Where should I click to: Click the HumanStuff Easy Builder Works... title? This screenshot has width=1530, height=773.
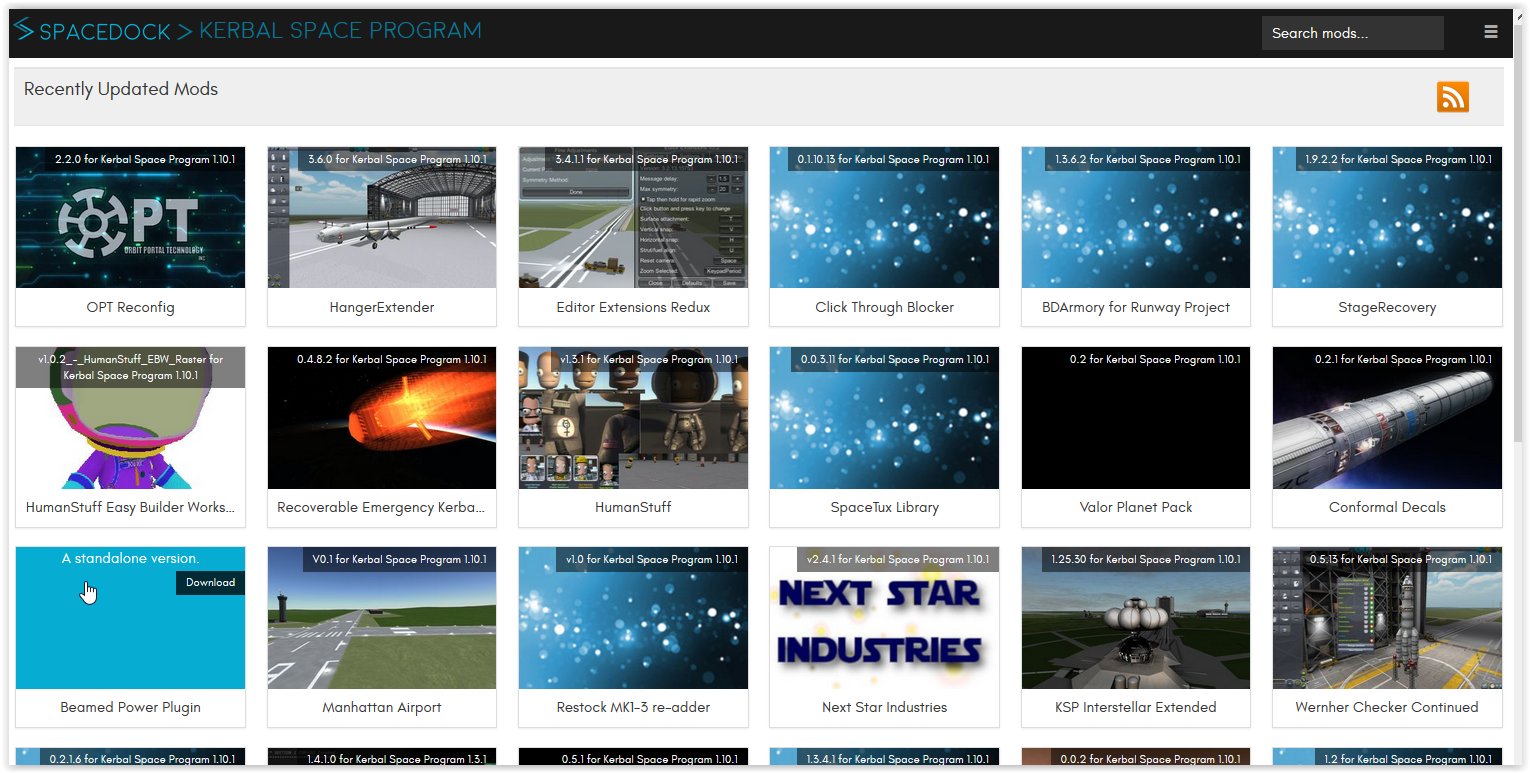click(x=130, y=507)
